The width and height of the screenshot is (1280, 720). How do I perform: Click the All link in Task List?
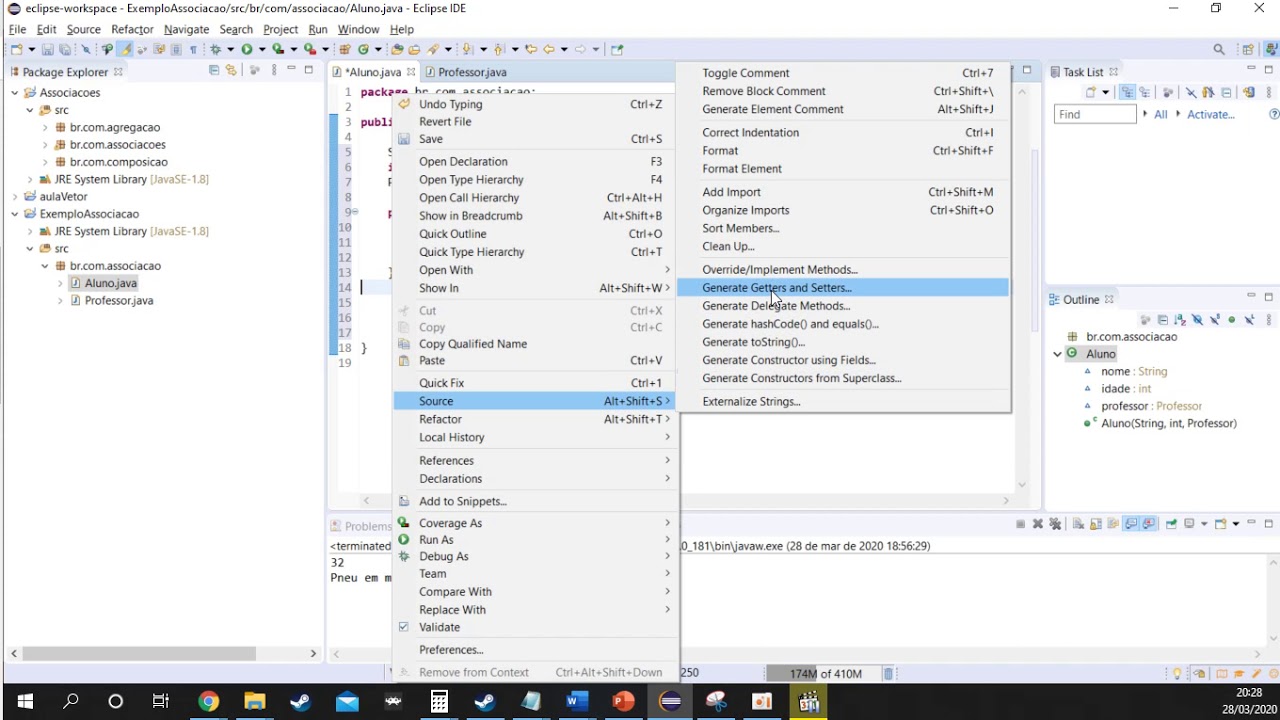[1160, 115]
